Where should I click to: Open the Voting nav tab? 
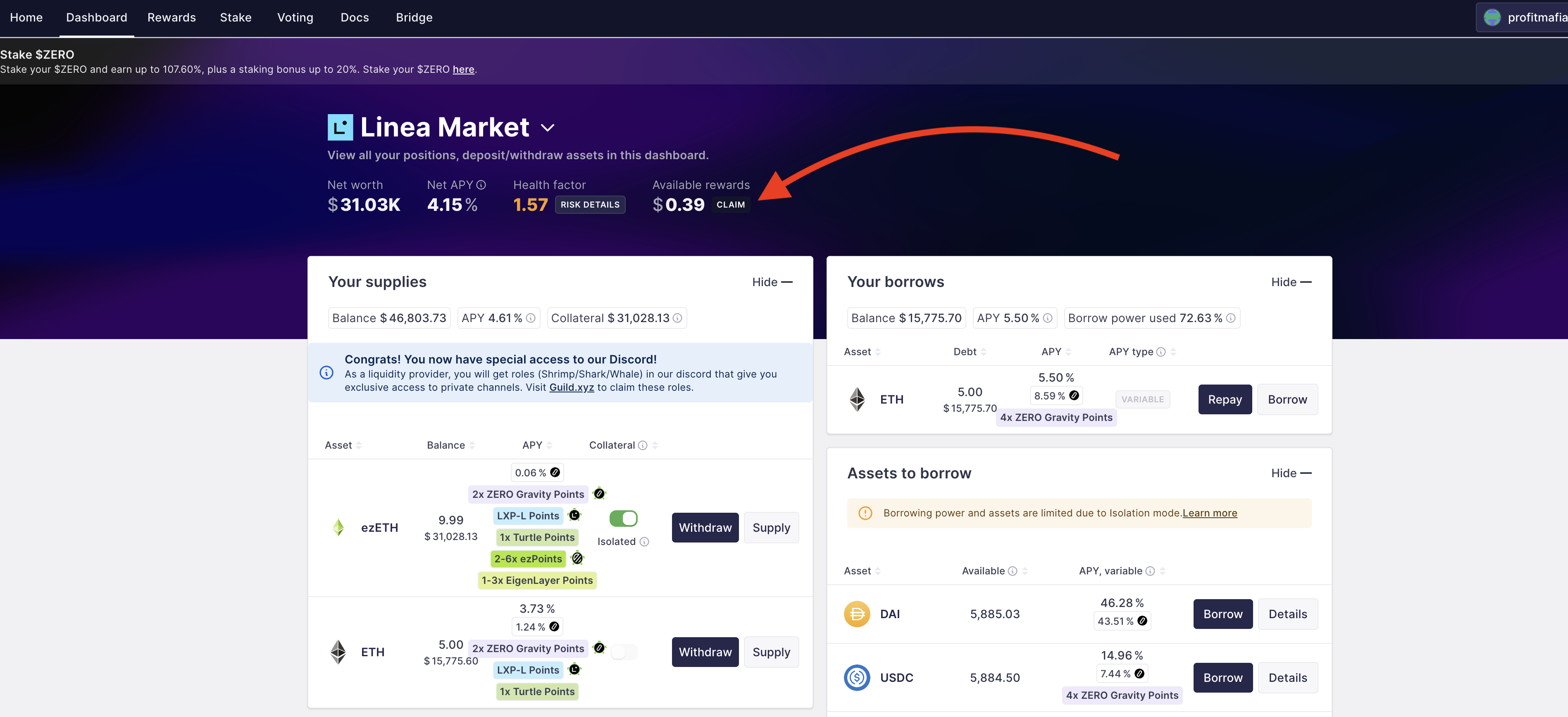(295, 18)
